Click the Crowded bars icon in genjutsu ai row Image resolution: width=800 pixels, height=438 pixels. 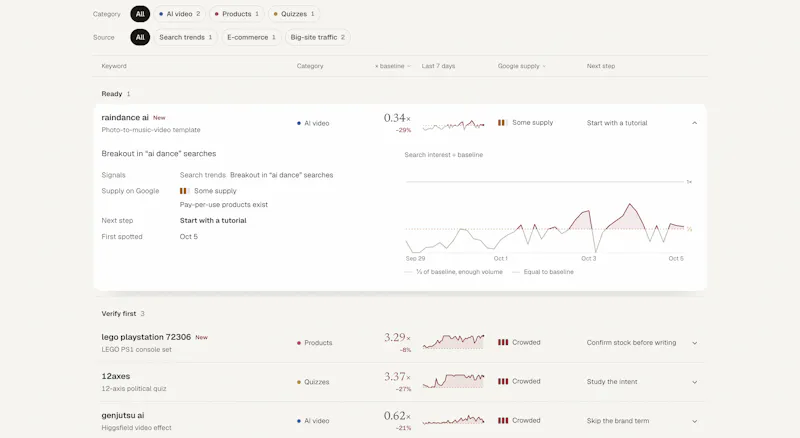(503, 421)
